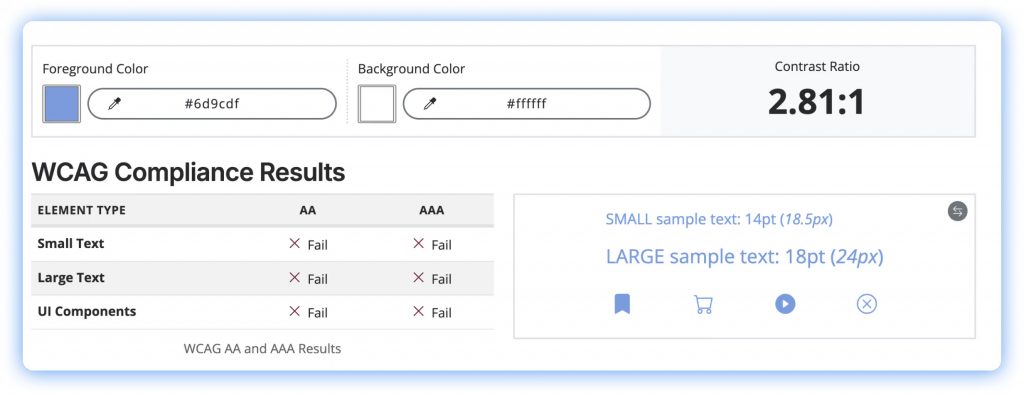This screenshot has height=395, width=1024.
Task: Click the Contrast Ratio label
Action: [x=817, y=67]
